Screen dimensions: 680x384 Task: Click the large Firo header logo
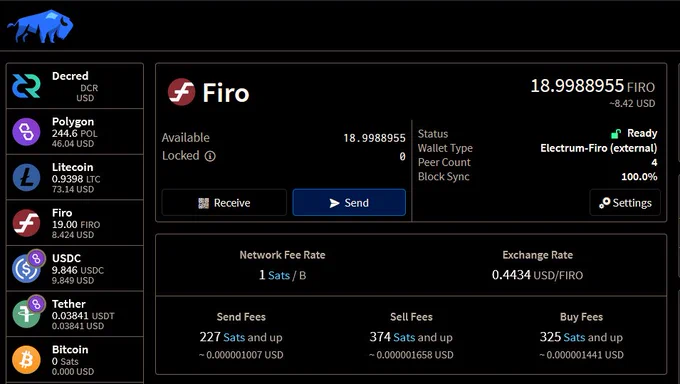coord(181,92)
